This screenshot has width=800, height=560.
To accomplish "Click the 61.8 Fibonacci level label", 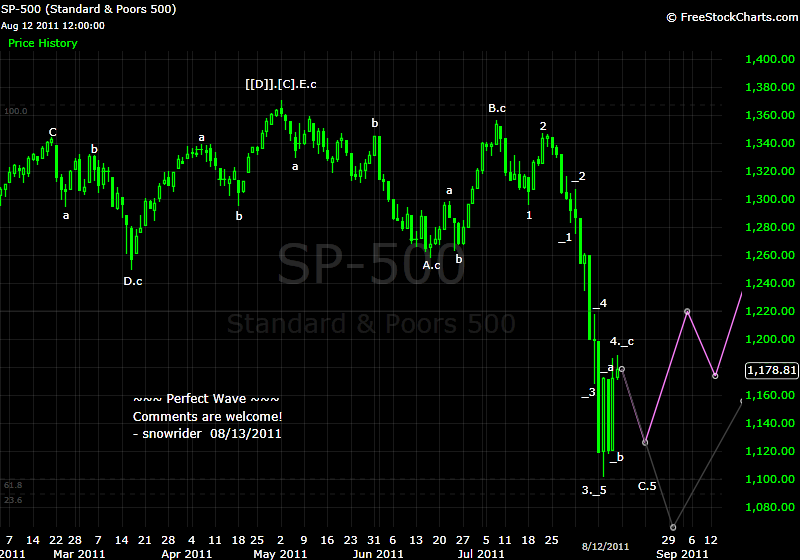I will (13, 485).
